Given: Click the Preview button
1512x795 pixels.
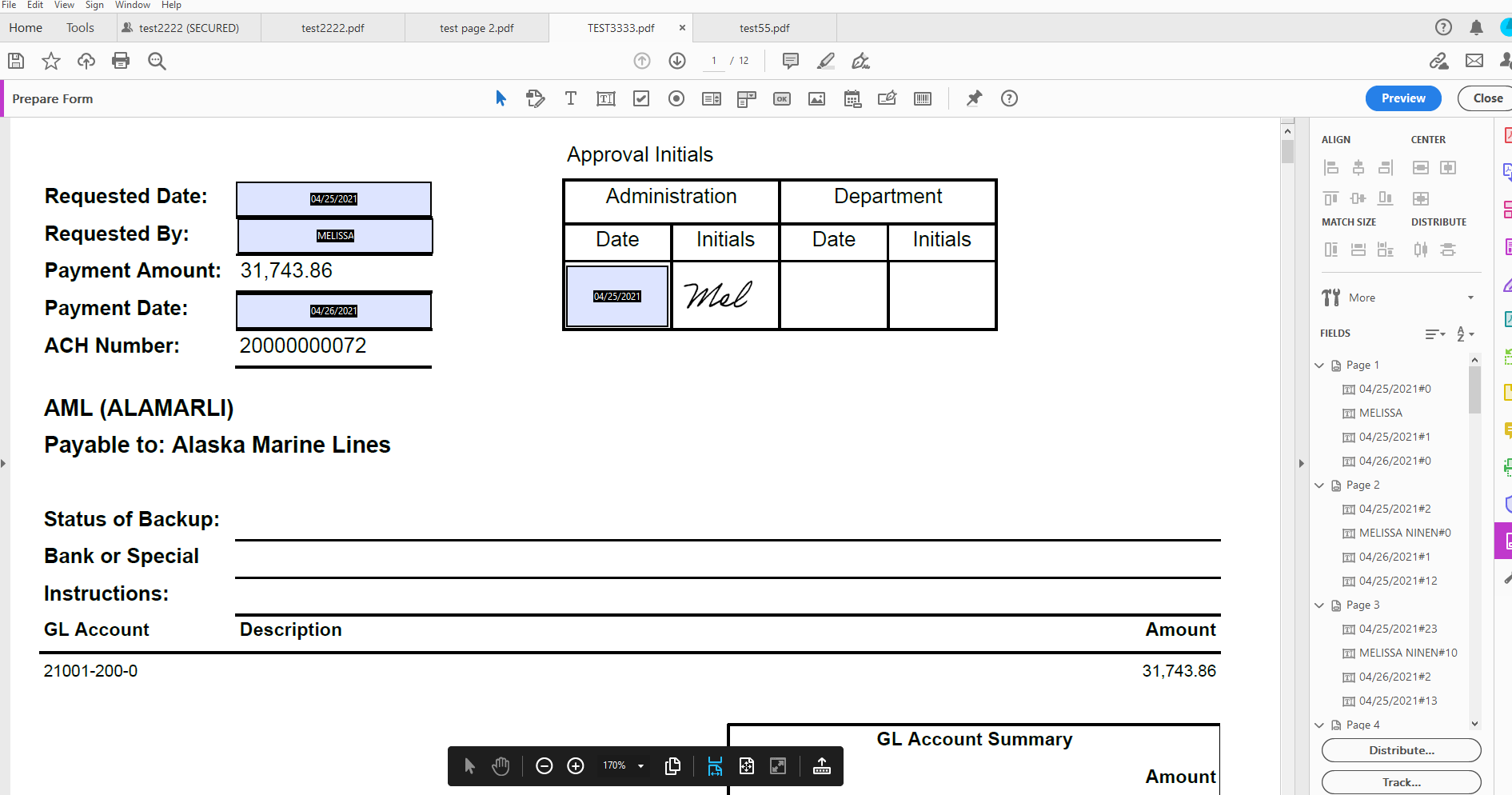Looking at the screenshot, I should [x=1402, y=98].
